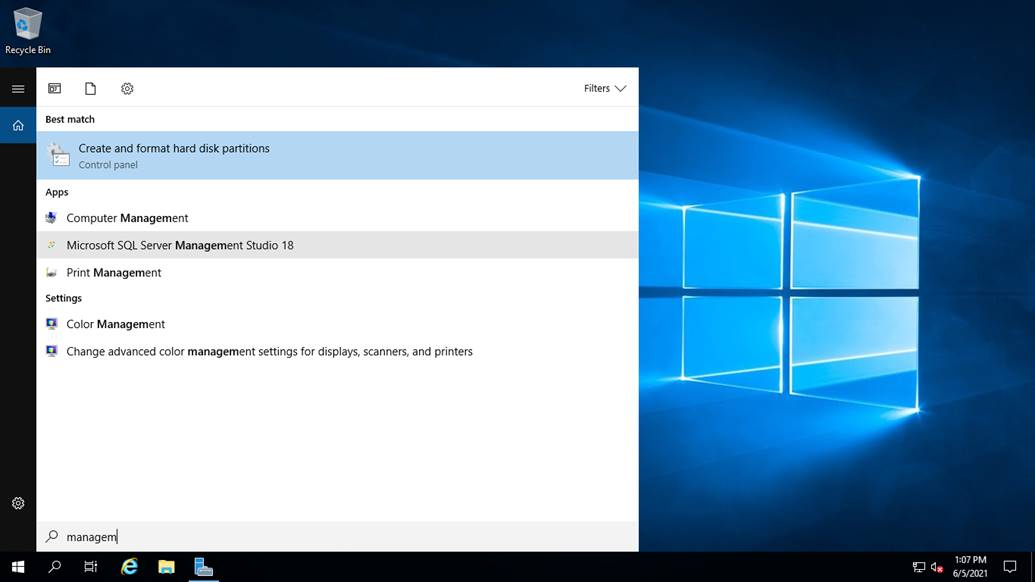This screenshot has height=582, width=1035.
Task: Open File Explorer from the taskbar
Action: tap(166, 566)
